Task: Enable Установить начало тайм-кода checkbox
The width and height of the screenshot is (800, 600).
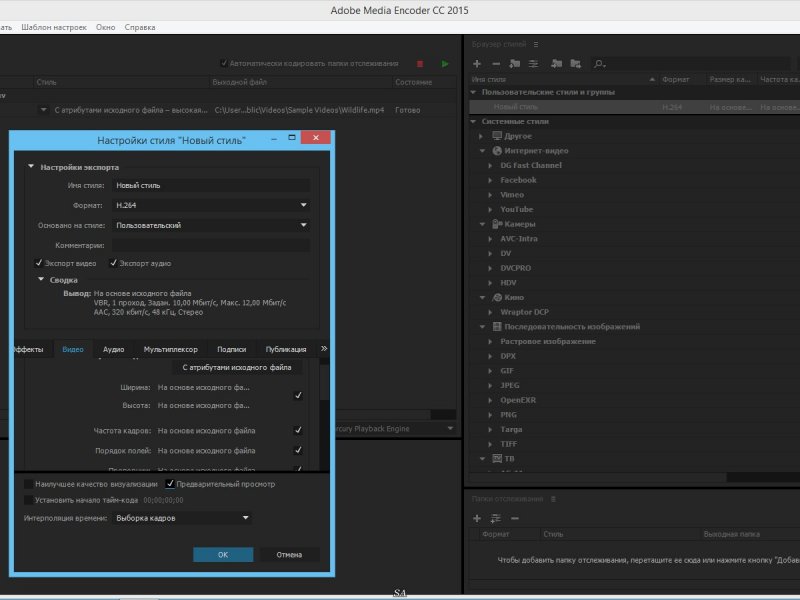Action: tap(29, 500)
